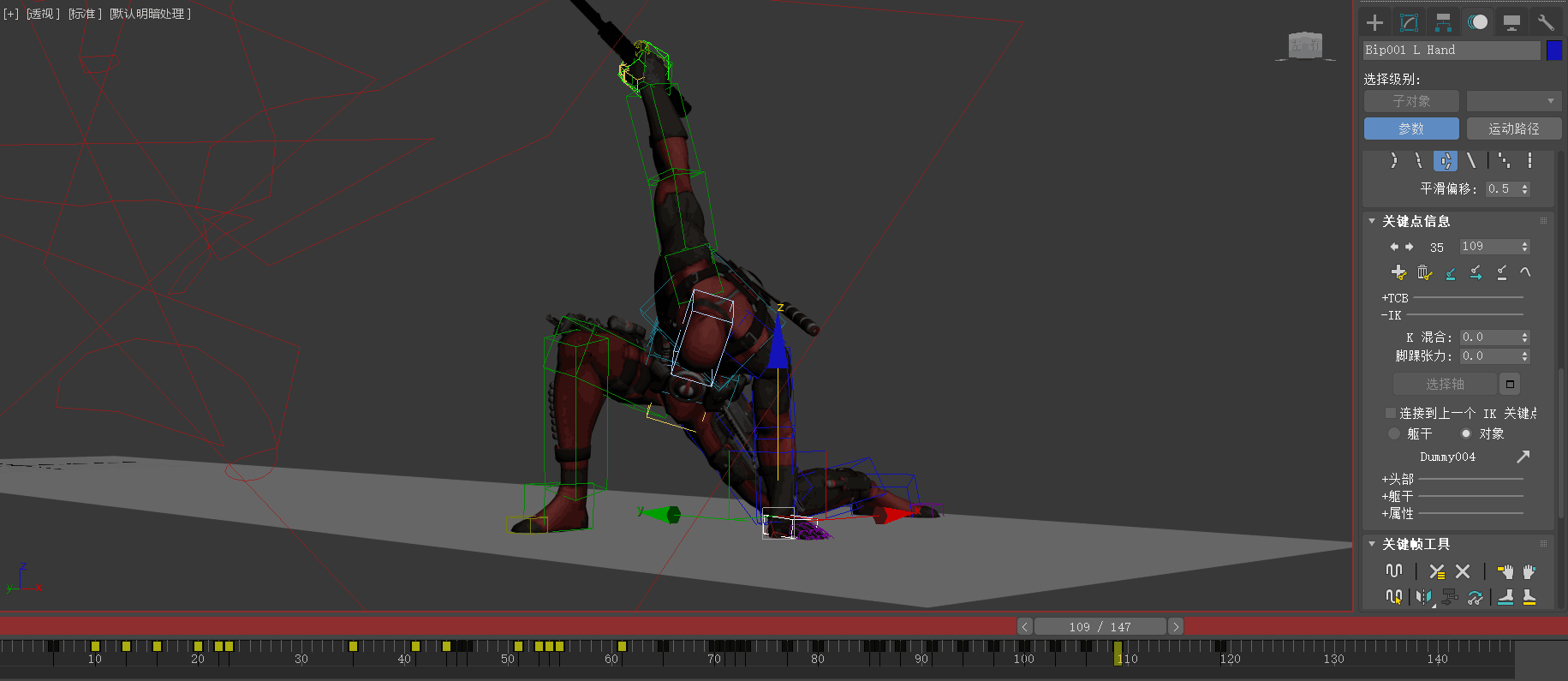
Task: Click the 选择轴 select pivot button
Action: pyautogui.click(x=1445, y=384)
